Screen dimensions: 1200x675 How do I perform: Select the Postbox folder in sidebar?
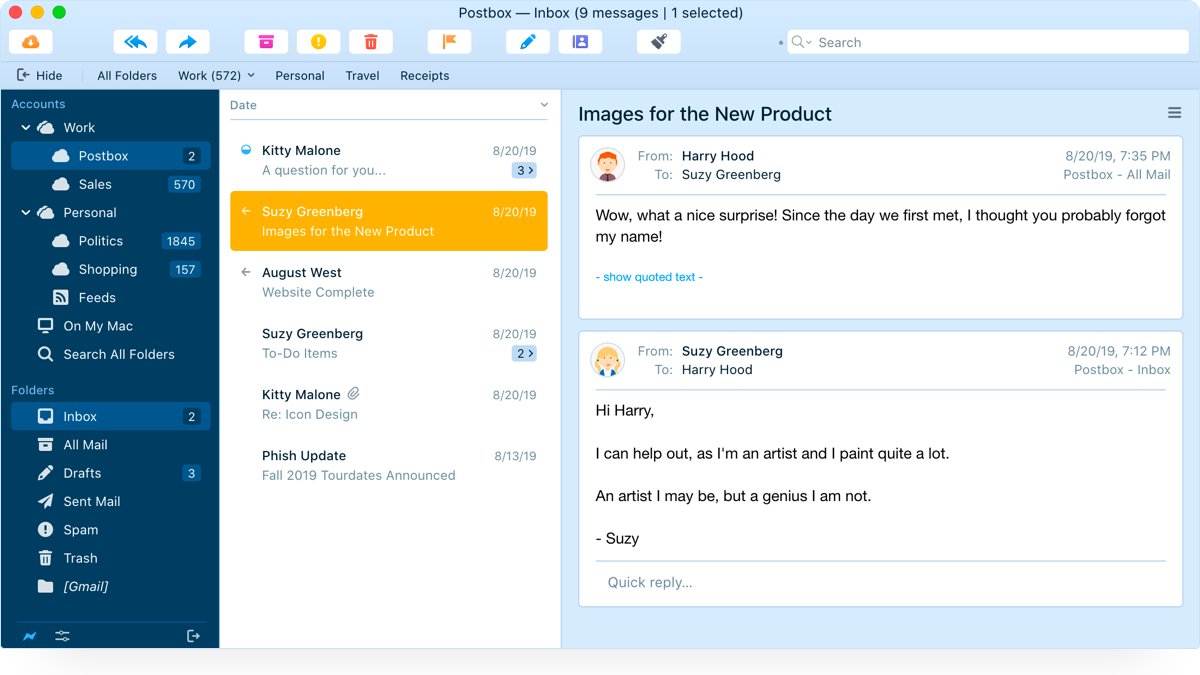pyautogui.click(x=111, y=156)
